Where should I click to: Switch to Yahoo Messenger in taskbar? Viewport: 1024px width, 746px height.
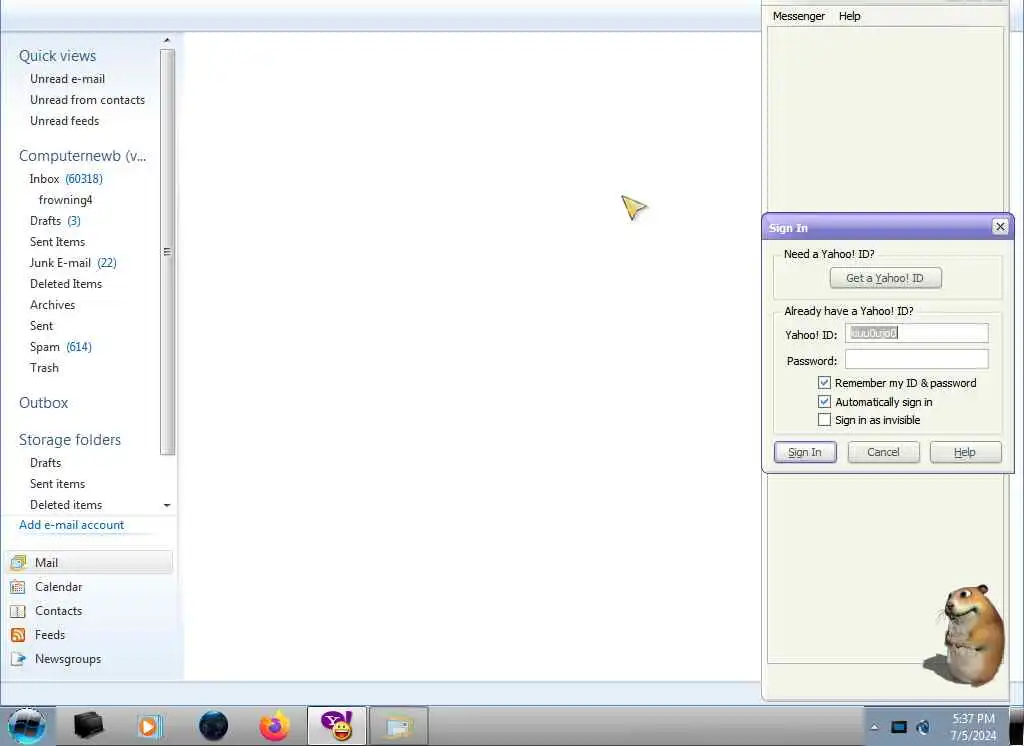(336, 725)
